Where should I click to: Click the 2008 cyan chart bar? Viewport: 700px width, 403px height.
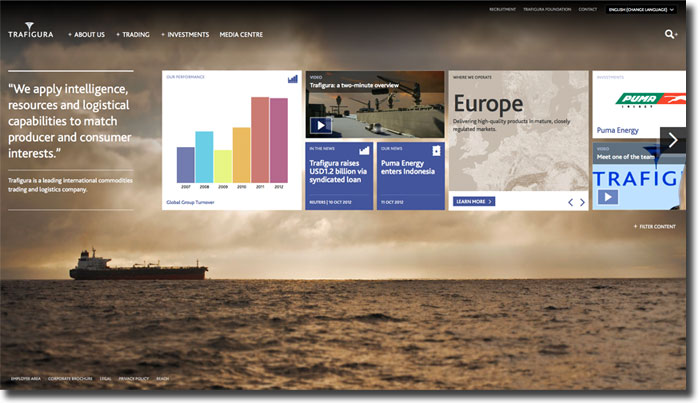(204, 157)
